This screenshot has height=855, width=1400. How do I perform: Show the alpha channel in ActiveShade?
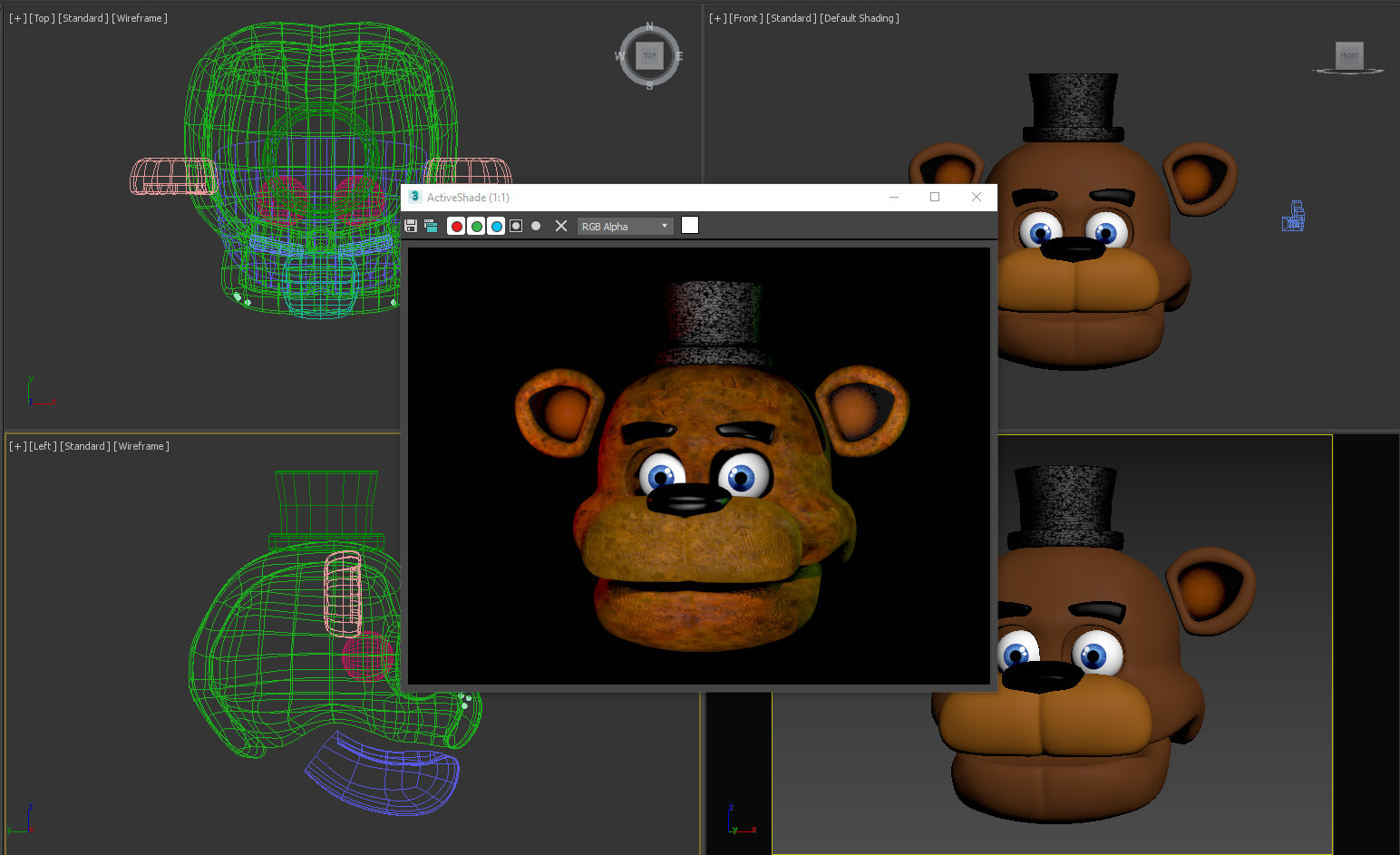516,226
